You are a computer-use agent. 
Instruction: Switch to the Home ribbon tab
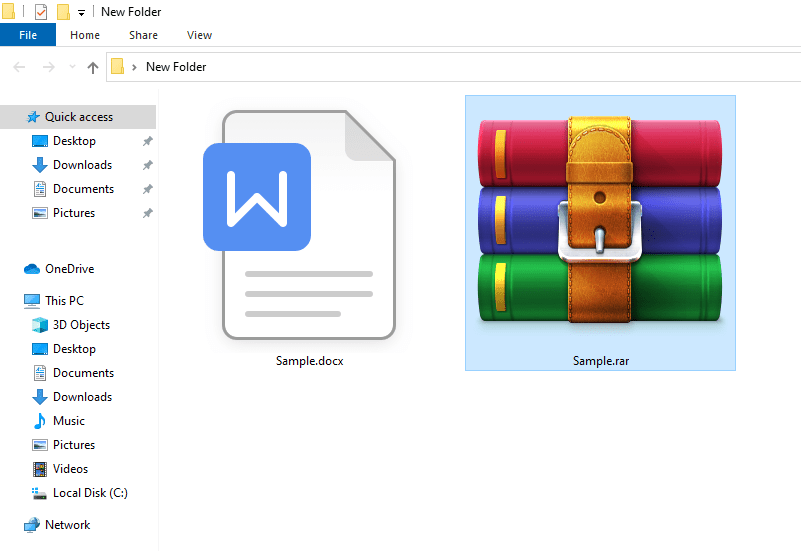pos(85,35)
